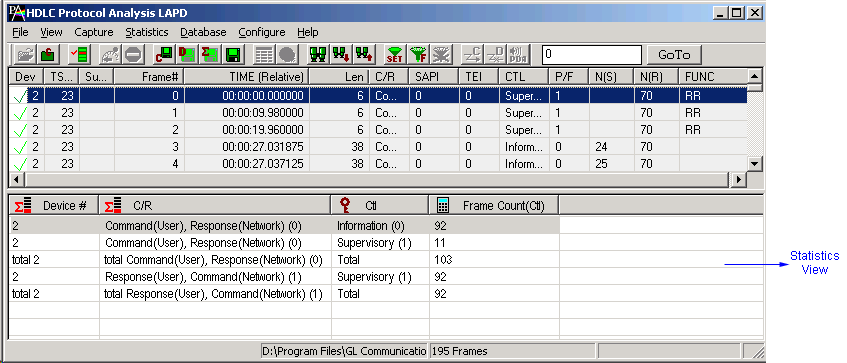Screen dimensions: 847x363
Task: Click the open file folder toolbar icon
Action: click(25, 55)
